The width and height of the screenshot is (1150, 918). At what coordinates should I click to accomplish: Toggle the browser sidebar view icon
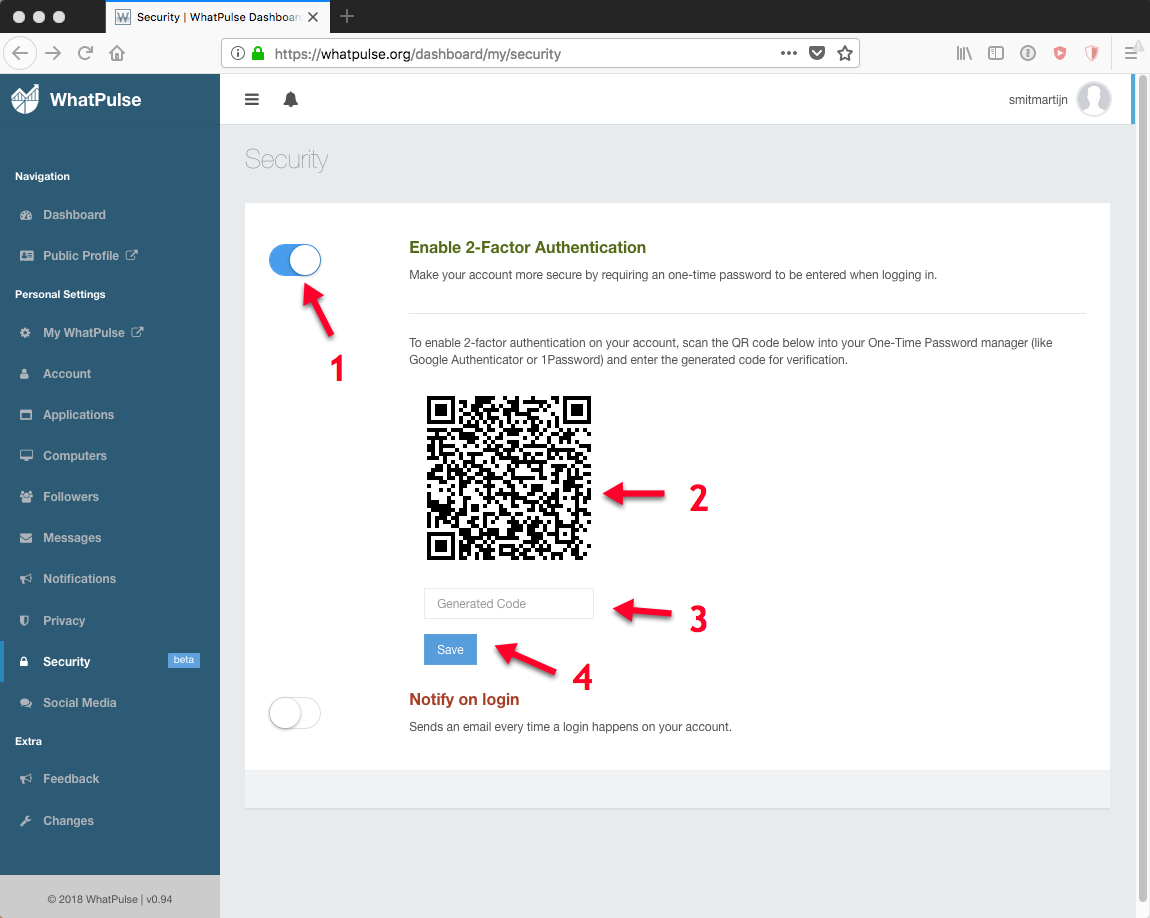click(995, 53)
